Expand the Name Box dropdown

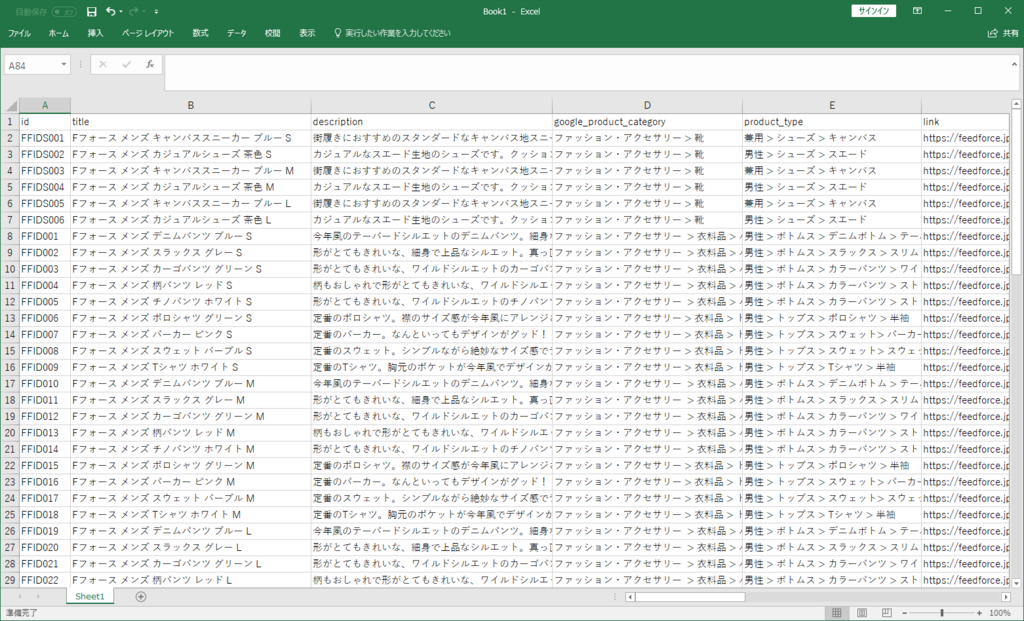pos(64,64)
